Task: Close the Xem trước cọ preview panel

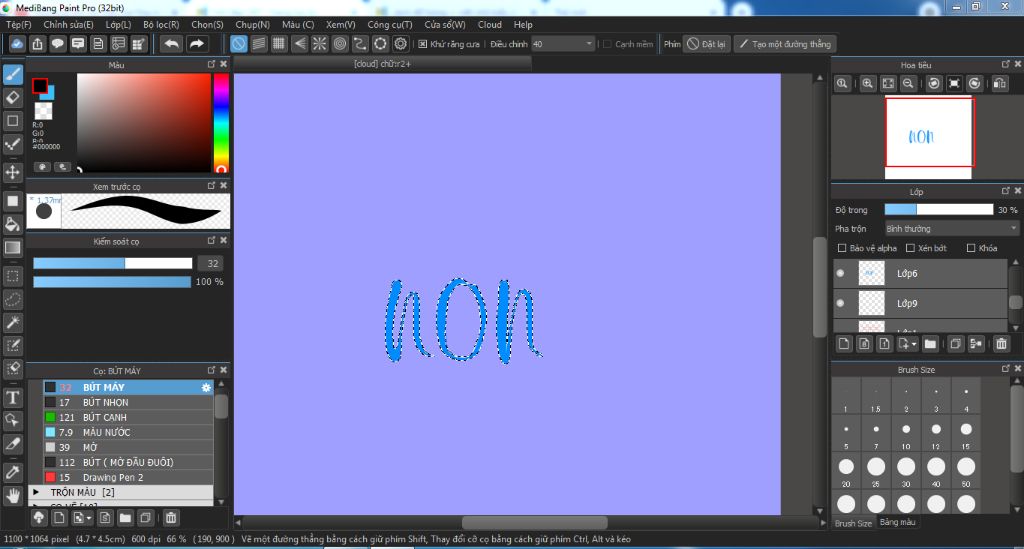Action: click(223, 185)
